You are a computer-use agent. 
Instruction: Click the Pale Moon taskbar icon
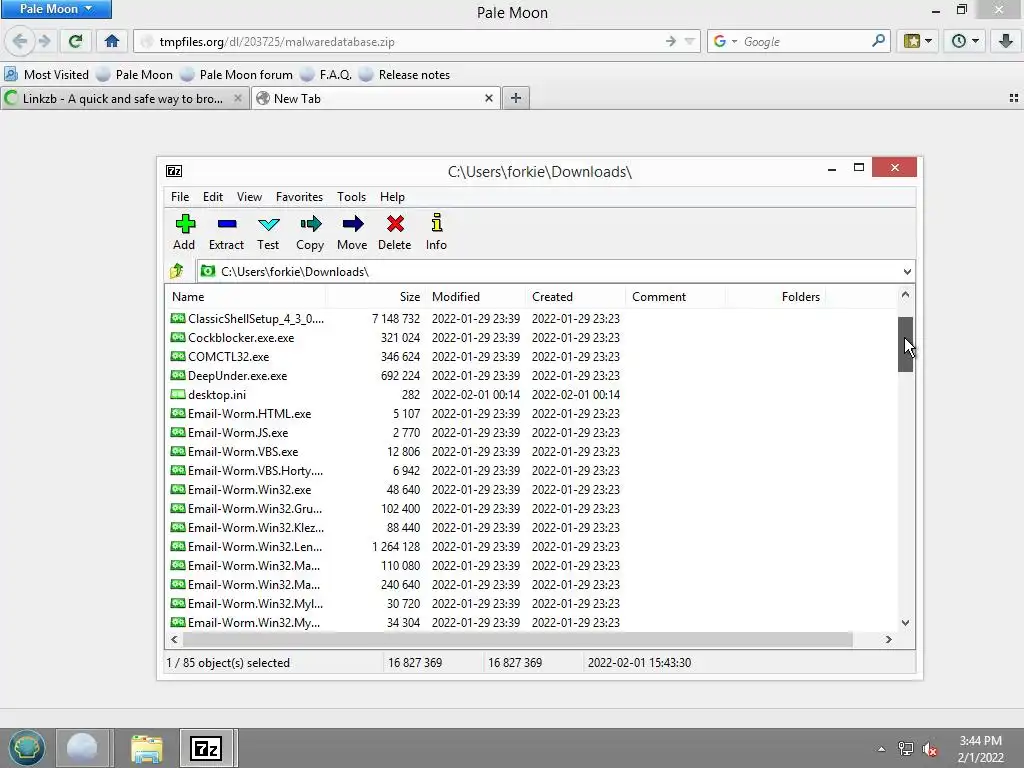click(x=82, y=748)
